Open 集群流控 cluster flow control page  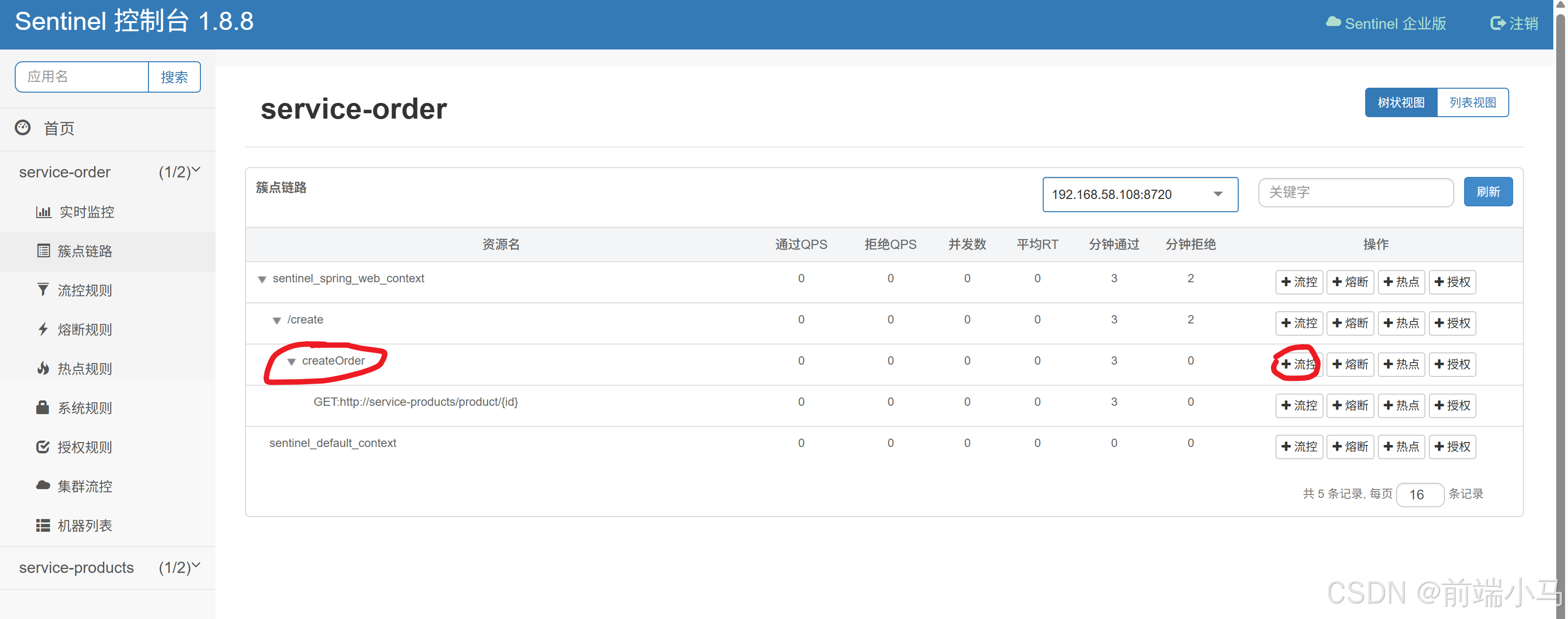click(85, 486)
